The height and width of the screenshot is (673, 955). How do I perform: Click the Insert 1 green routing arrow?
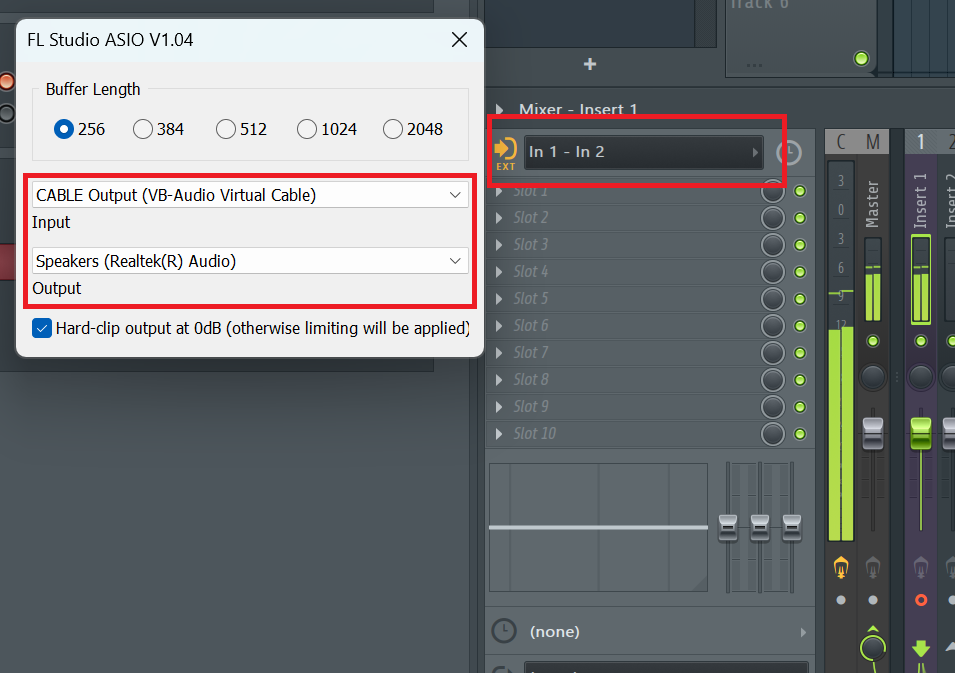tap(920, 648)
